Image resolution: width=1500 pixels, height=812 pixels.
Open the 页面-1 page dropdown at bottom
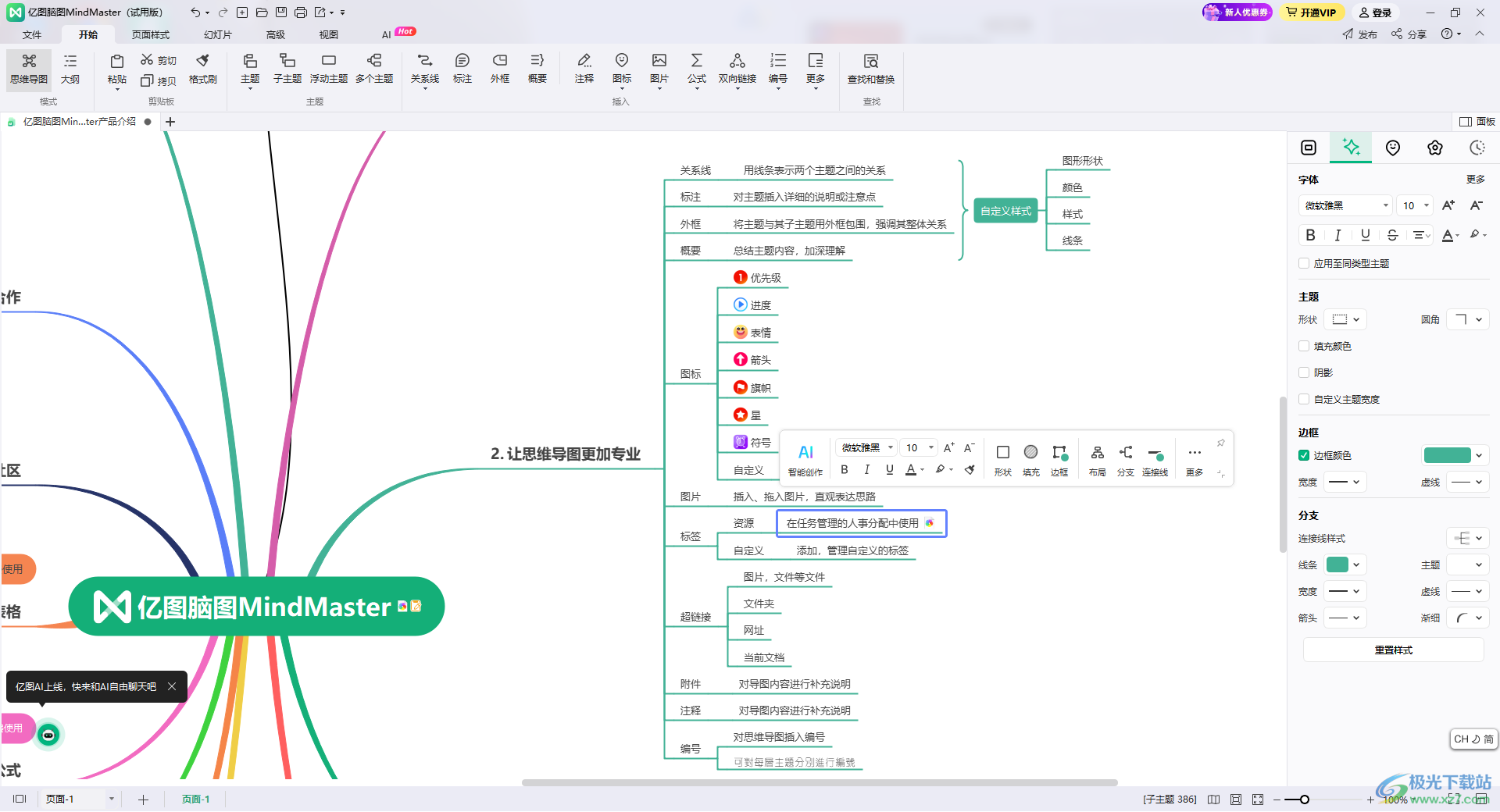[x=112, y=800]
